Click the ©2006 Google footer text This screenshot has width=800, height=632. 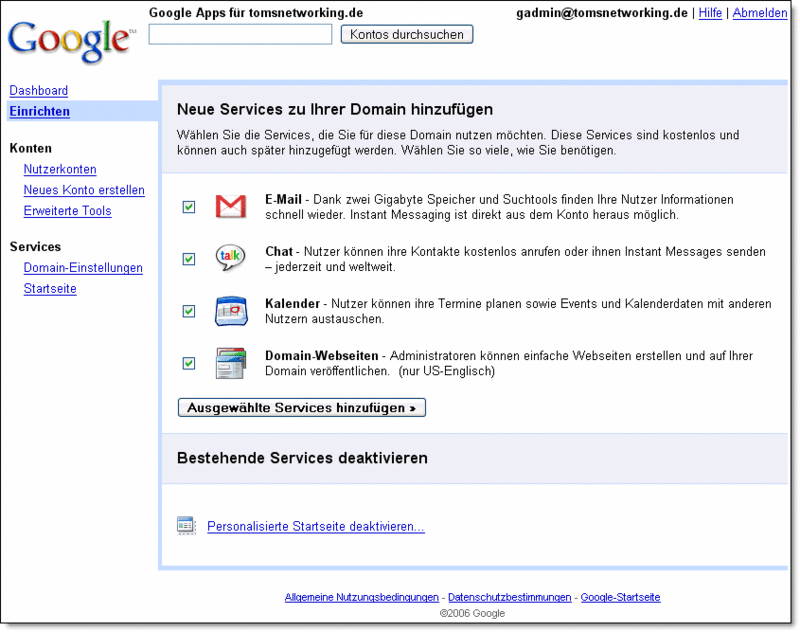pos(472,613)
